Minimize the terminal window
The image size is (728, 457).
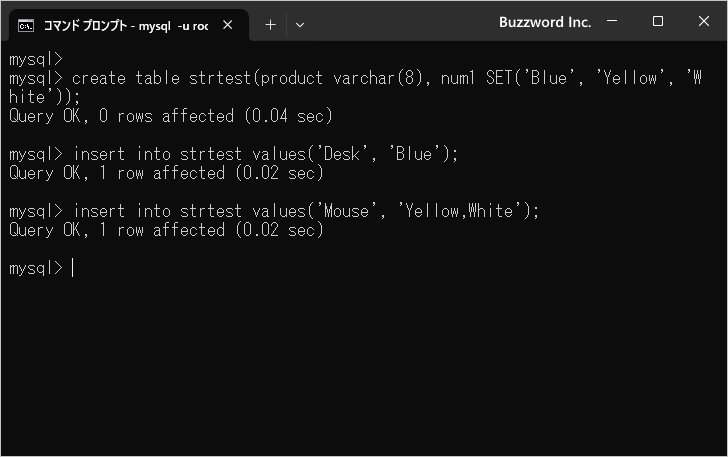click(x=612, y=21)
